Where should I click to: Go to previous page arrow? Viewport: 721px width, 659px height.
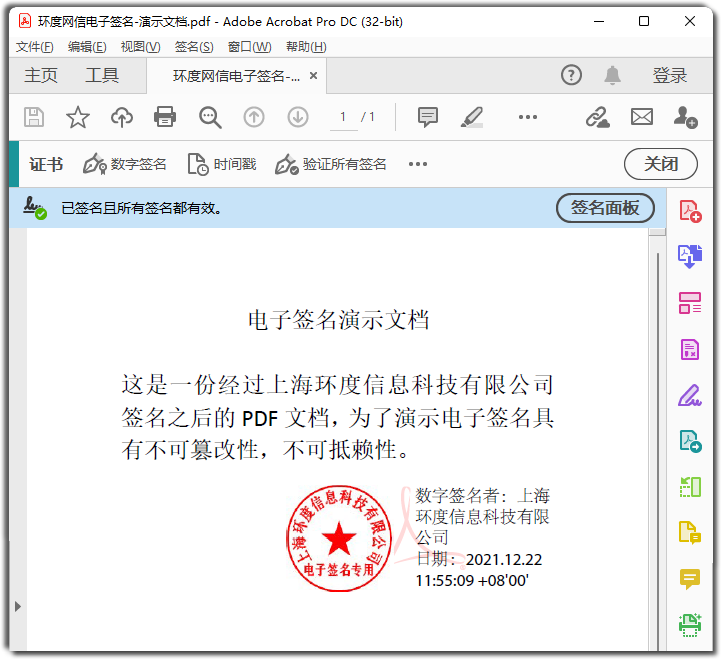tap(254, 117)
